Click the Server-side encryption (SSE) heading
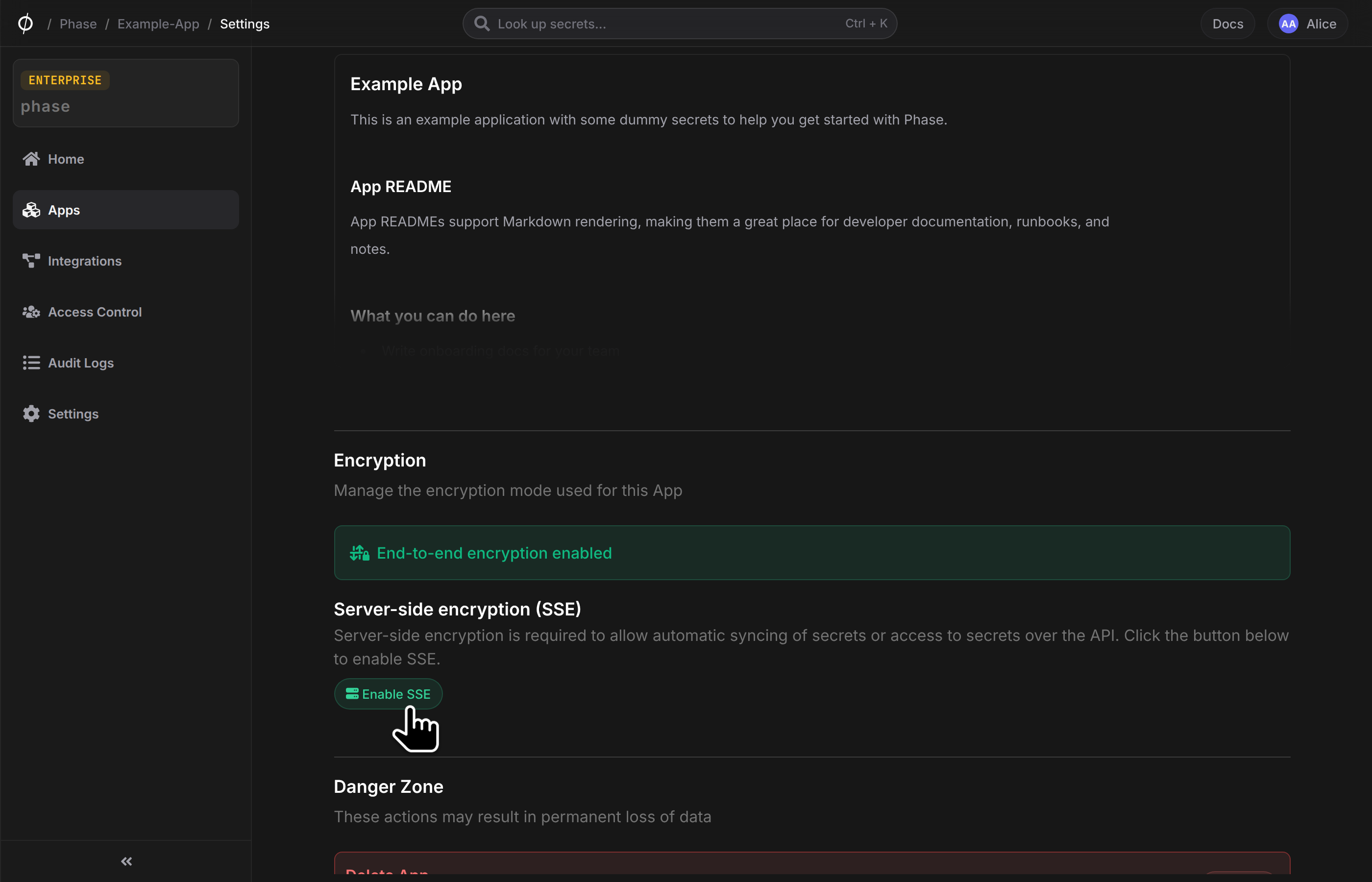Viewport: 1372px width, 882px height. [457, 609]
